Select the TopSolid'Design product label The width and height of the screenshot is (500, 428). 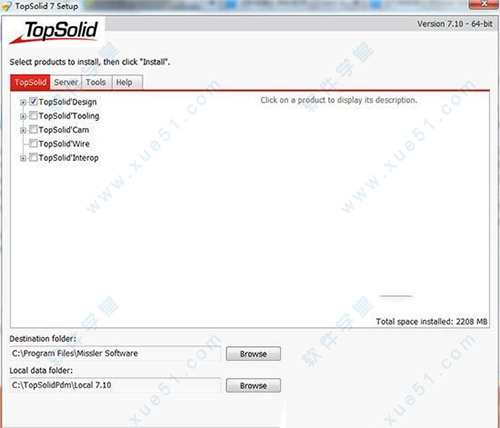coord(68,102)
